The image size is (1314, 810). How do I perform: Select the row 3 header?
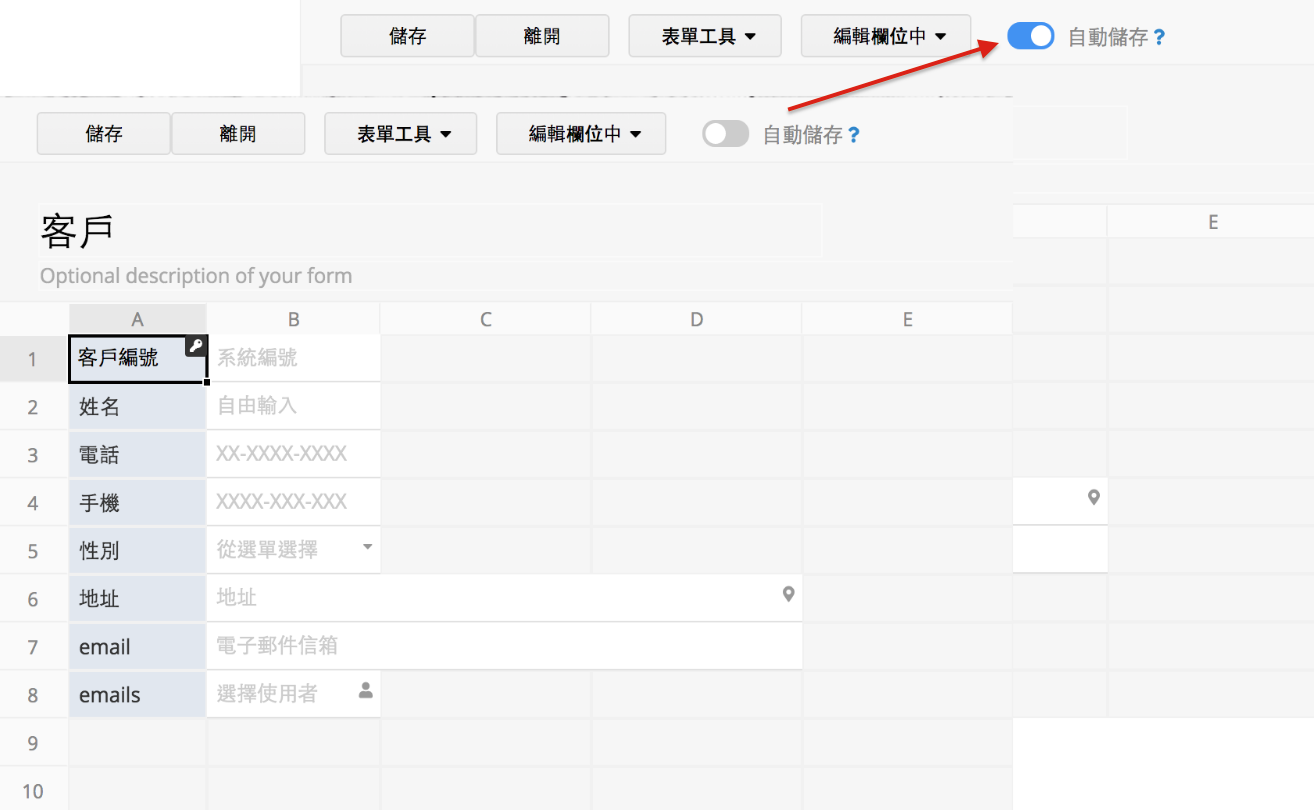pos(33,455)
